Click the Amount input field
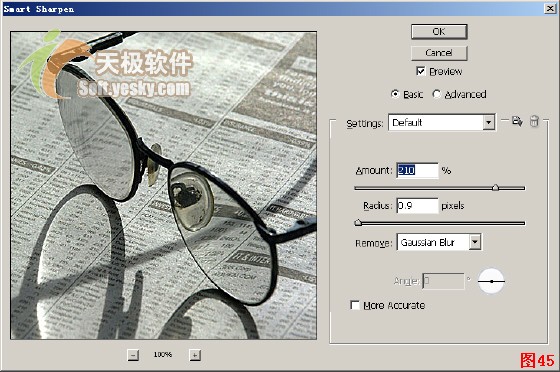 click(x=417, y=170)
